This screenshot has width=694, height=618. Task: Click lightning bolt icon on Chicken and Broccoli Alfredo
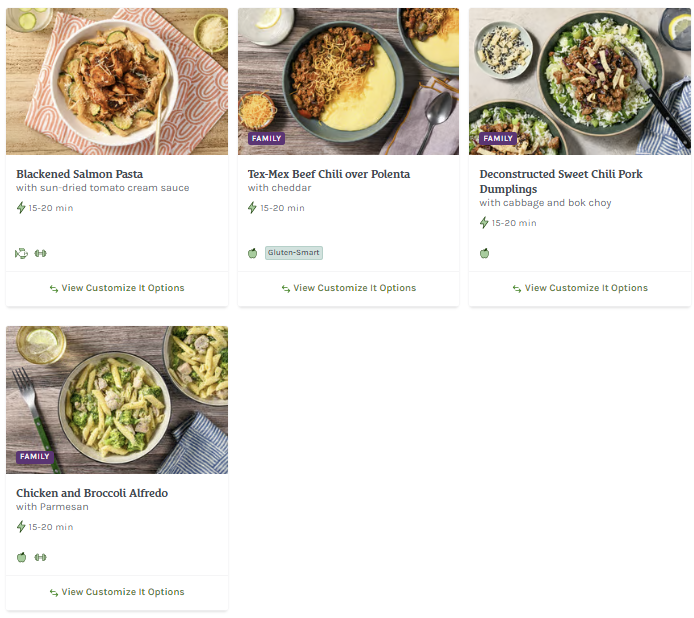(x=21, y=527)
